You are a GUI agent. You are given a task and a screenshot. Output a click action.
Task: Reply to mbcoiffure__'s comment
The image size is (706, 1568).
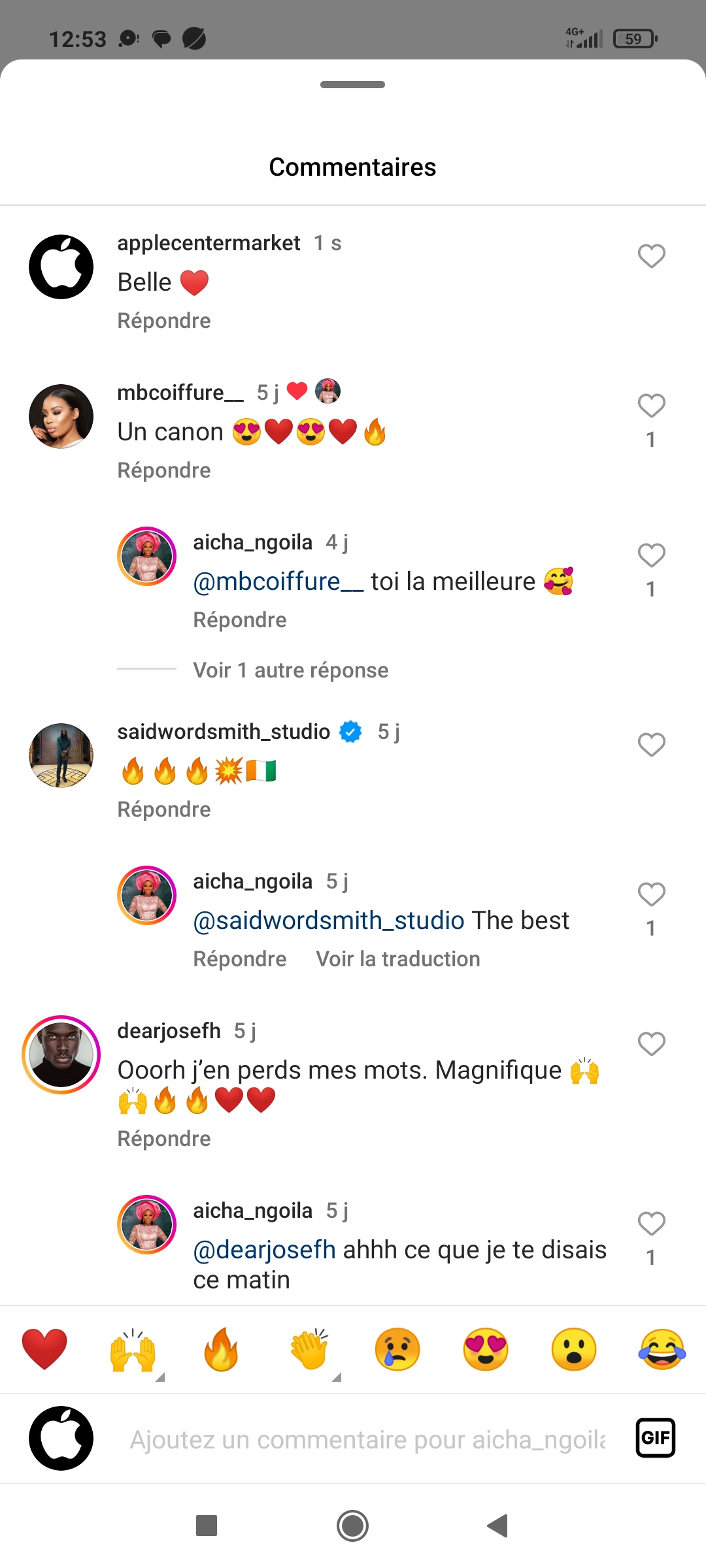tap(164, 470)
